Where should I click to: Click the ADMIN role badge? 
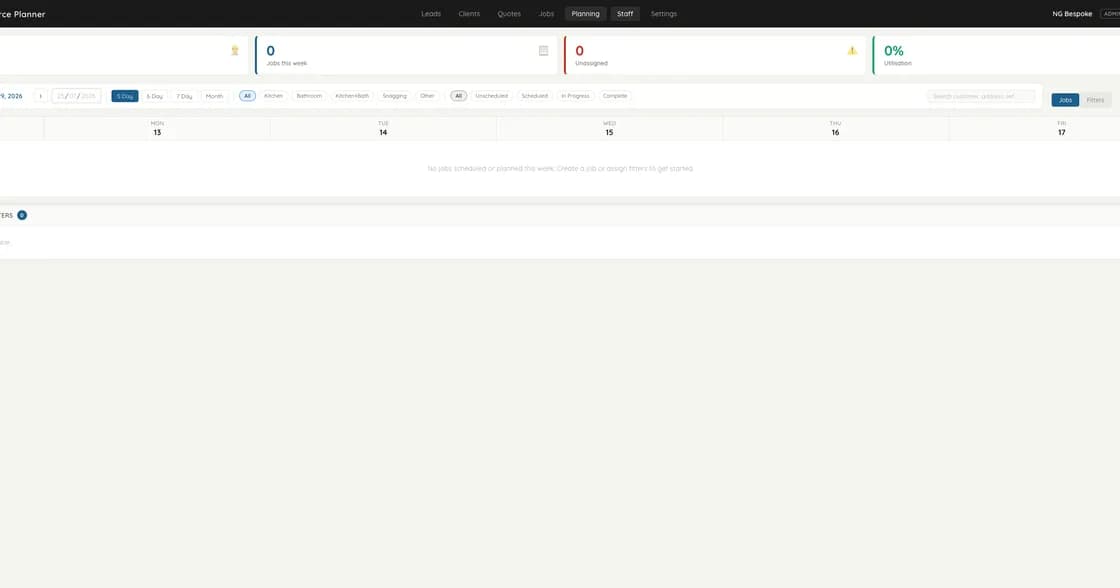tap(1110, 14)
